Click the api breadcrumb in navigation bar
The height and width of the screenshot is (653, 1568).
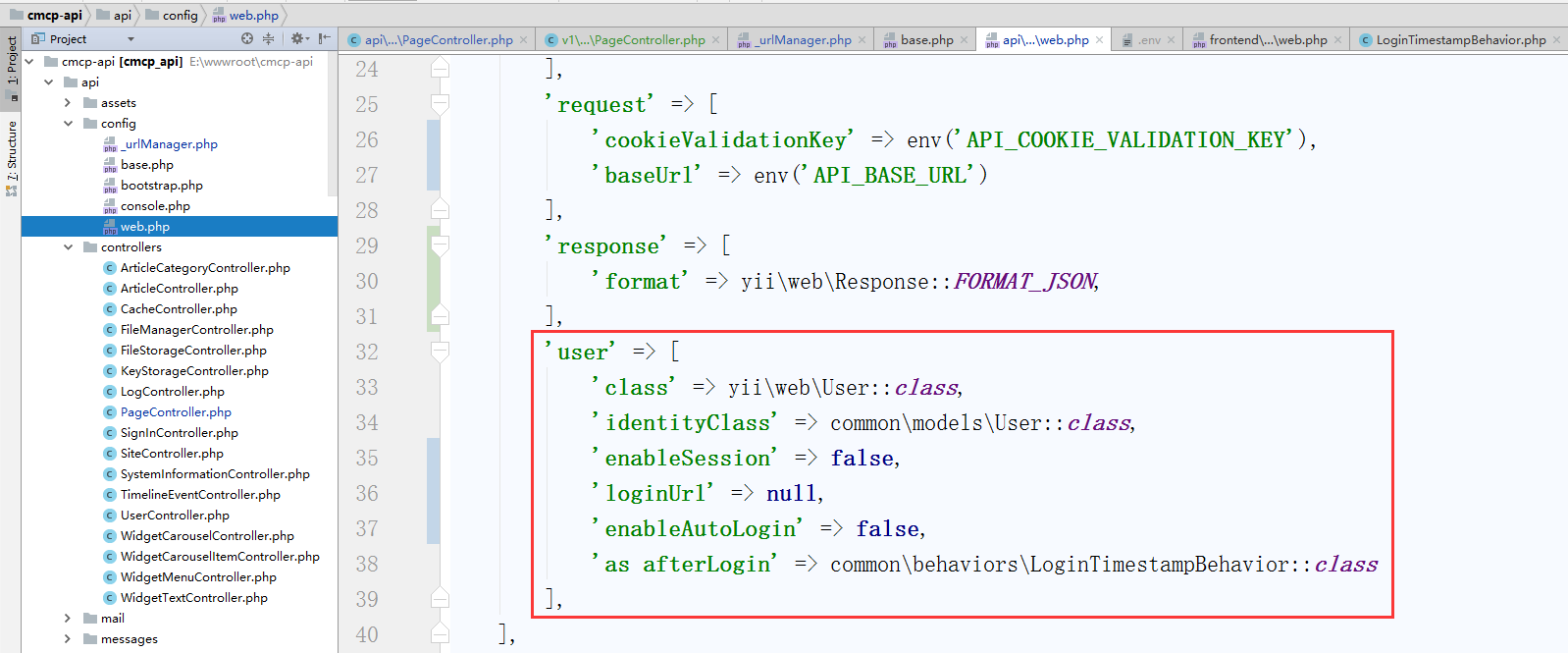pyautogui.click(x=114, y=15)
